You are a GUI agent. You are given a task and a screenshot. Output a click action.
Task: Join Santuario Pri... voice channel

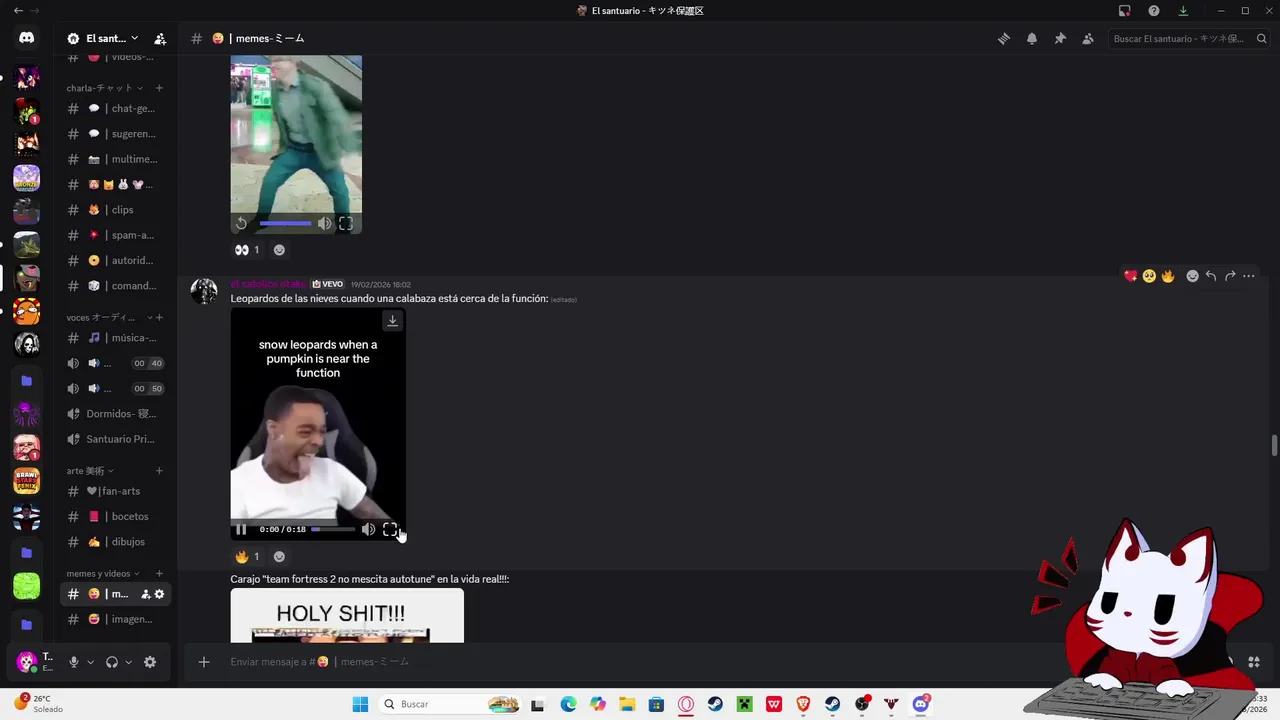click(x=114, y=439)
